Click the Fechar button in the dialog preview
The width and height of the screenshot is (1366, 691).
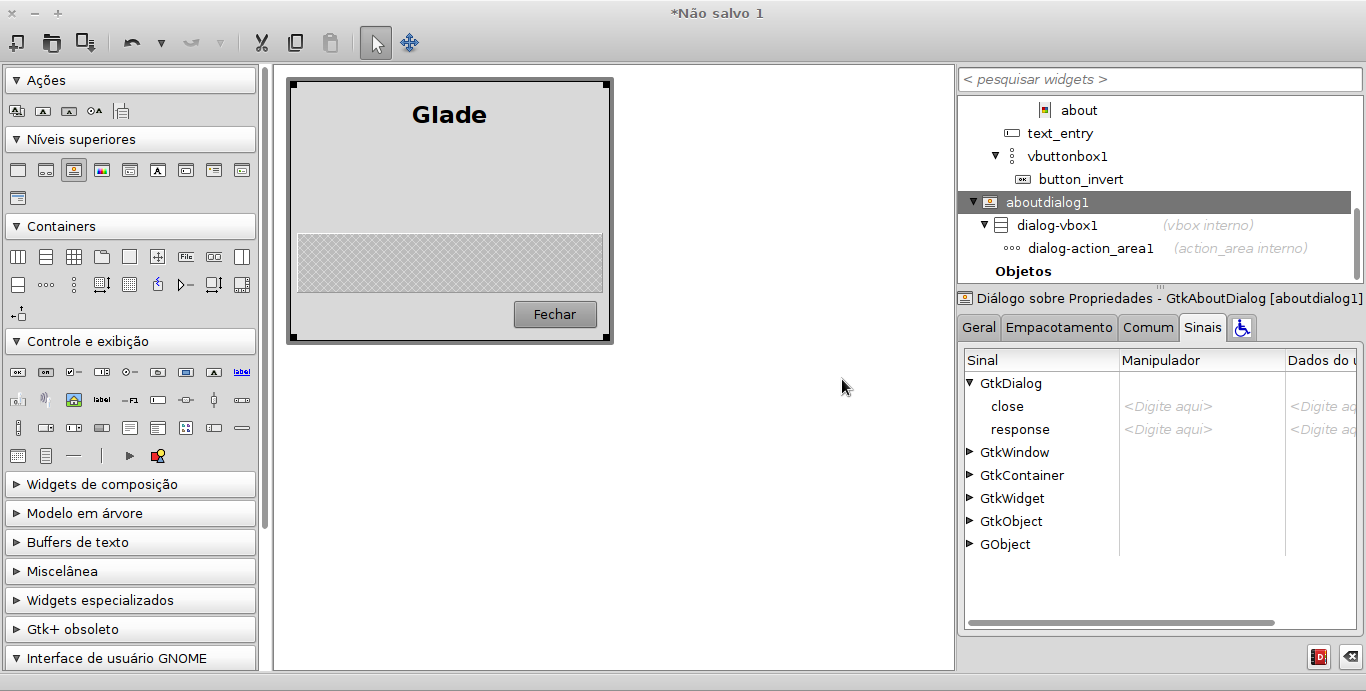coord(555,314)
